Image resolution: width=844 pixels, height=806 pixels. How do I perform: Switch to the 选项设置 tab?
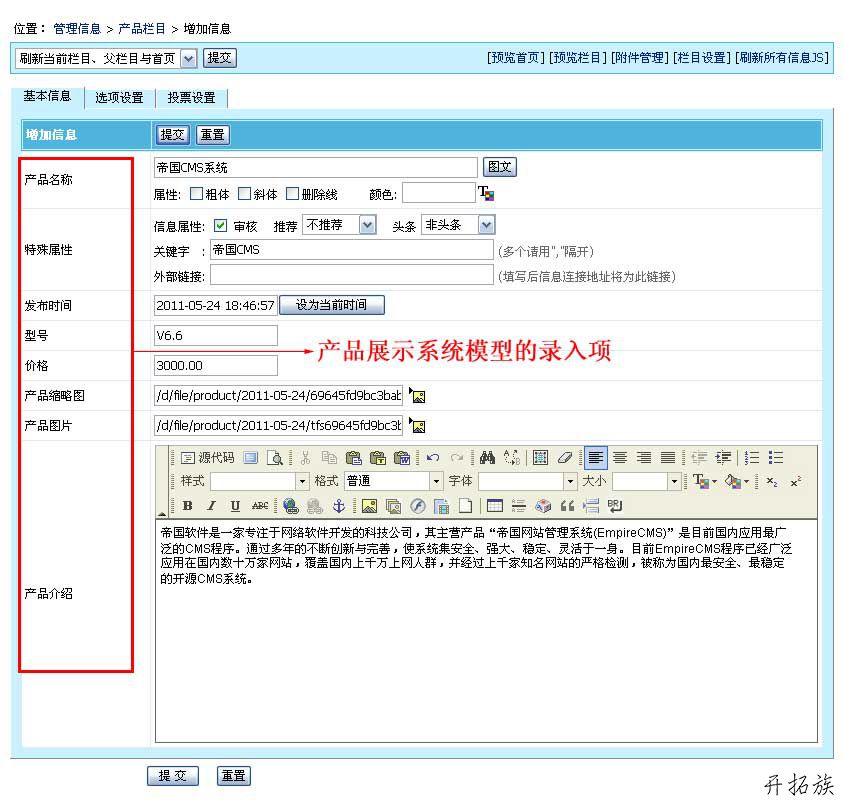(x=119, y=98)
